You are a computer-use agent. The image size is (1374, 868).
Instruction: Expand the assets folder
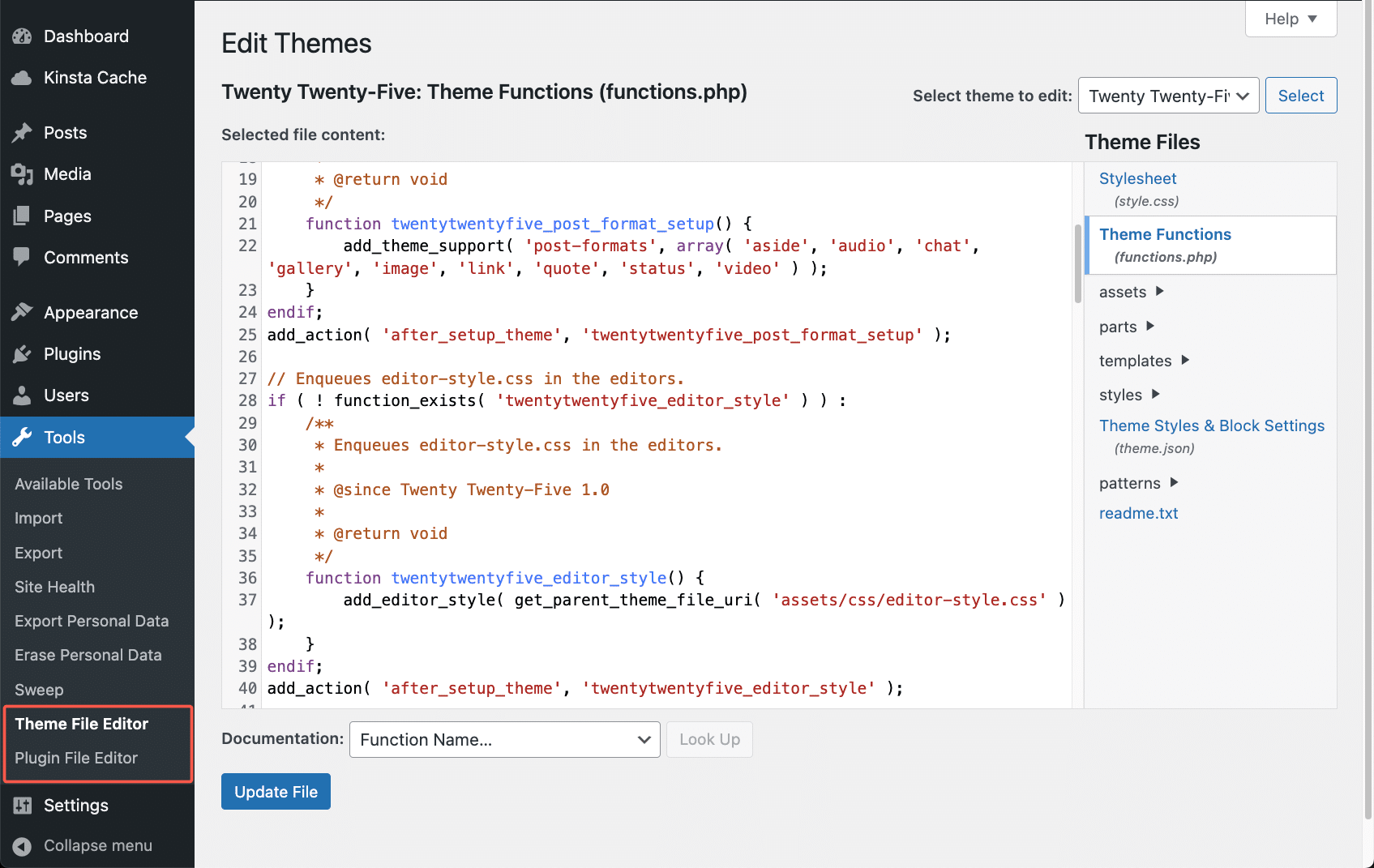click(x=1132, y=292)
